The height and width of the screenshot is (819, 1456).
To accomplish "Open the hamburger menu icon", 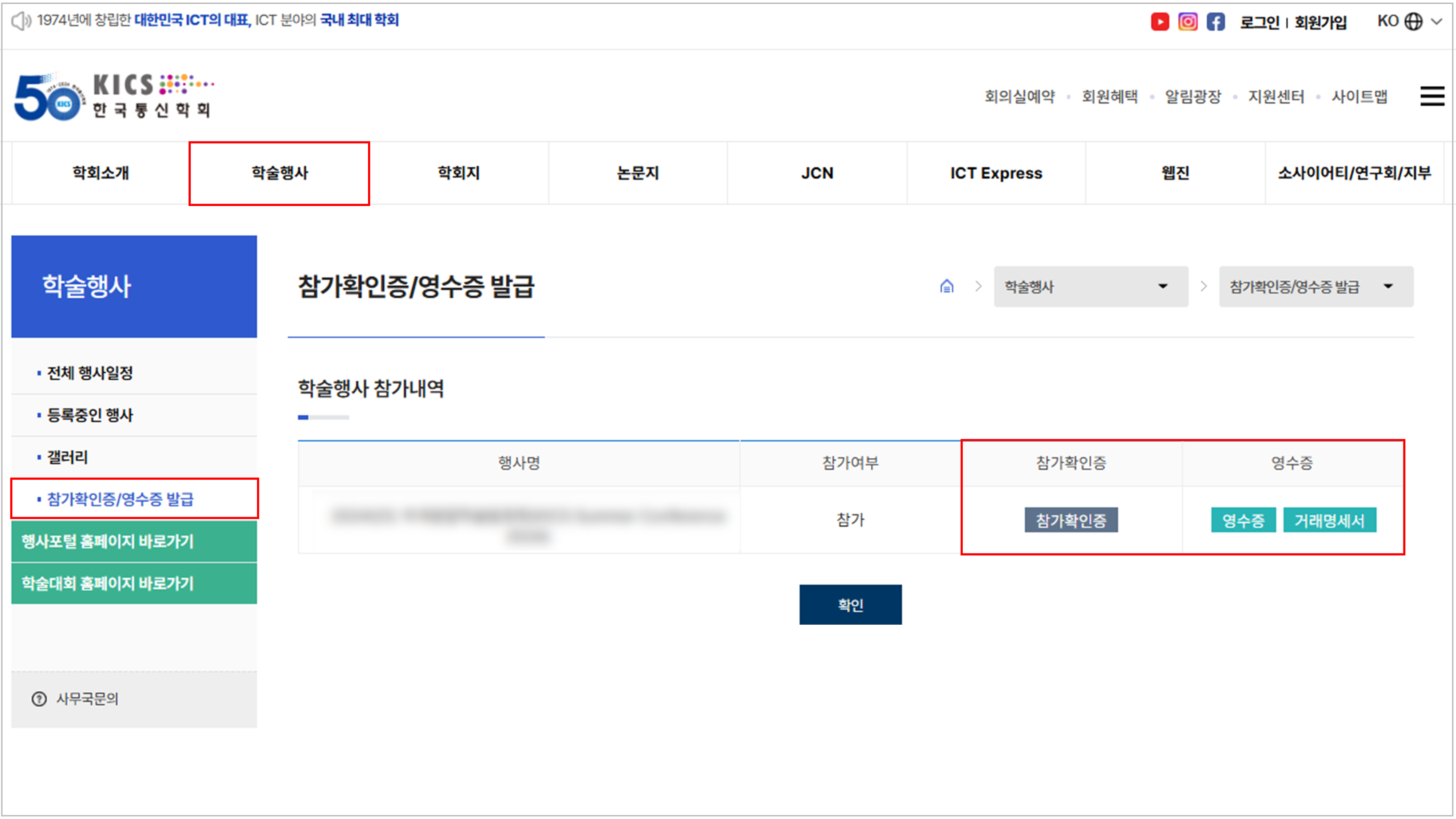I will click(x=1432, y=96).
